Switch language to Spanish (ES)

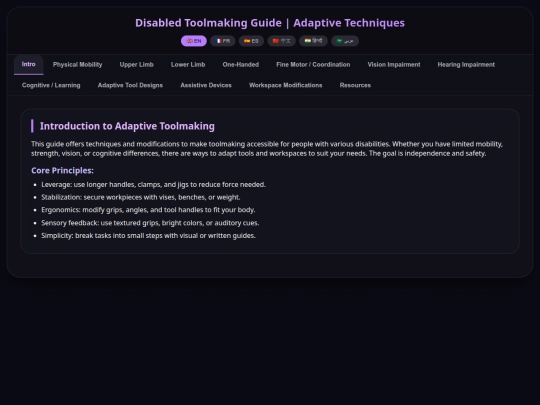coord(251,41)
